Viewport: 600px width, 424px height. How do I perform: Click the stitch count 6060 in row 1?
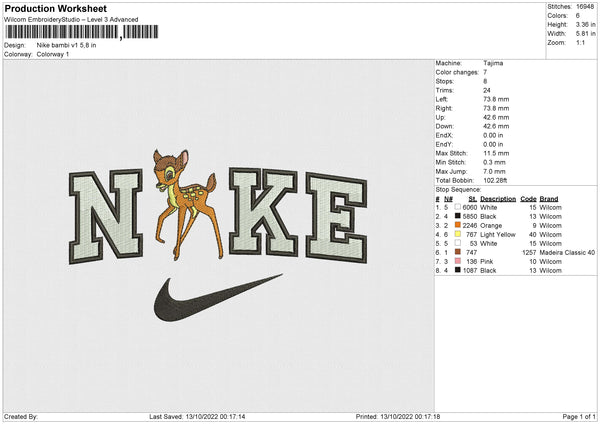pyautogui.click(x=470, y=207)
